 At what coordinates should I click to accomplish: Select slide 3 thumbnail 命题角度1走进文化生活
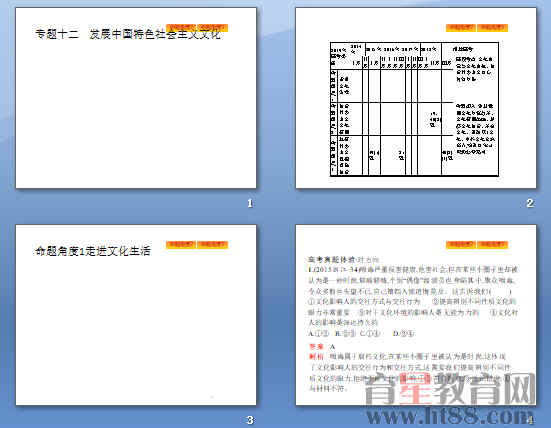136,315
